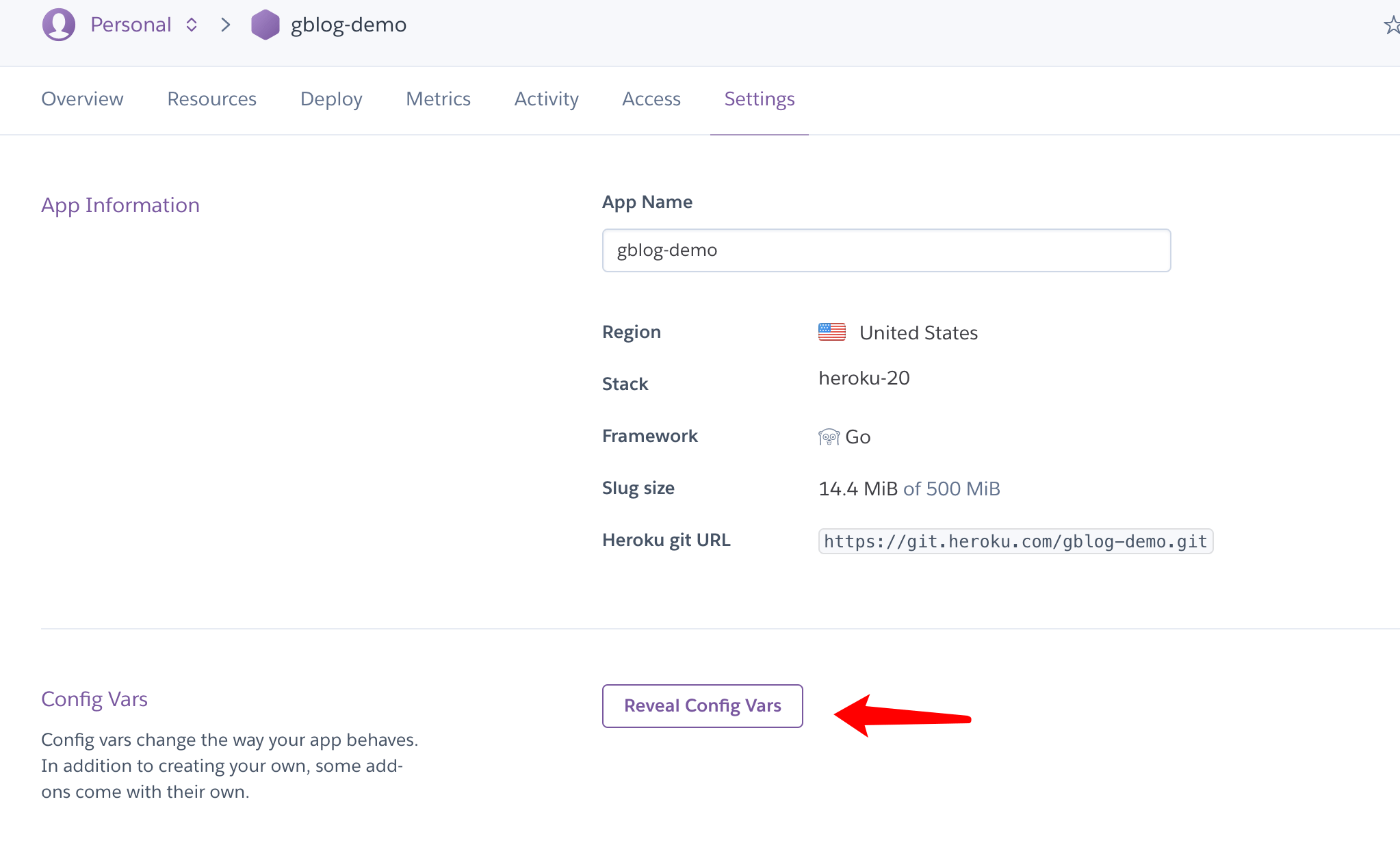Click the gblog-demo breadcrumb name
The width and height of the screenshot is (1400, 858).
pos(348,25)
